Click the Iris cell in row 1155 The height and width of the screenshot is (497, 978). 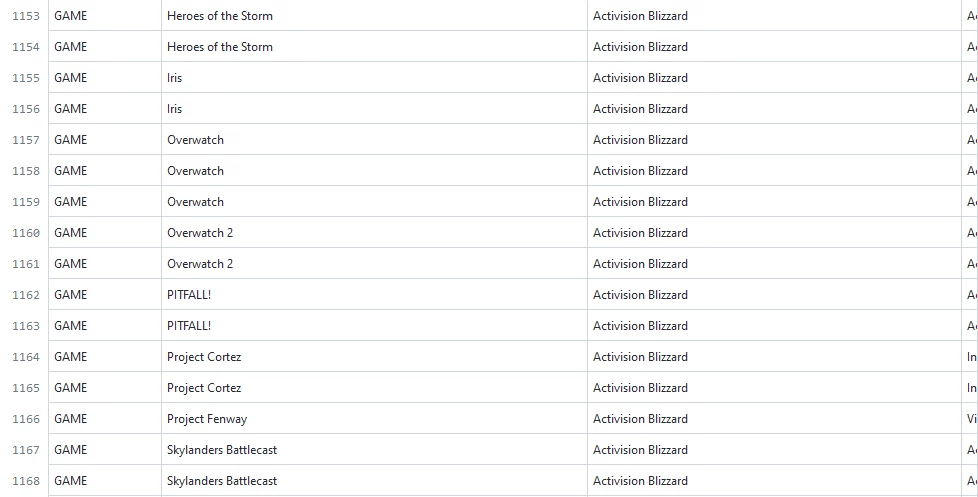tap(374, 78)
